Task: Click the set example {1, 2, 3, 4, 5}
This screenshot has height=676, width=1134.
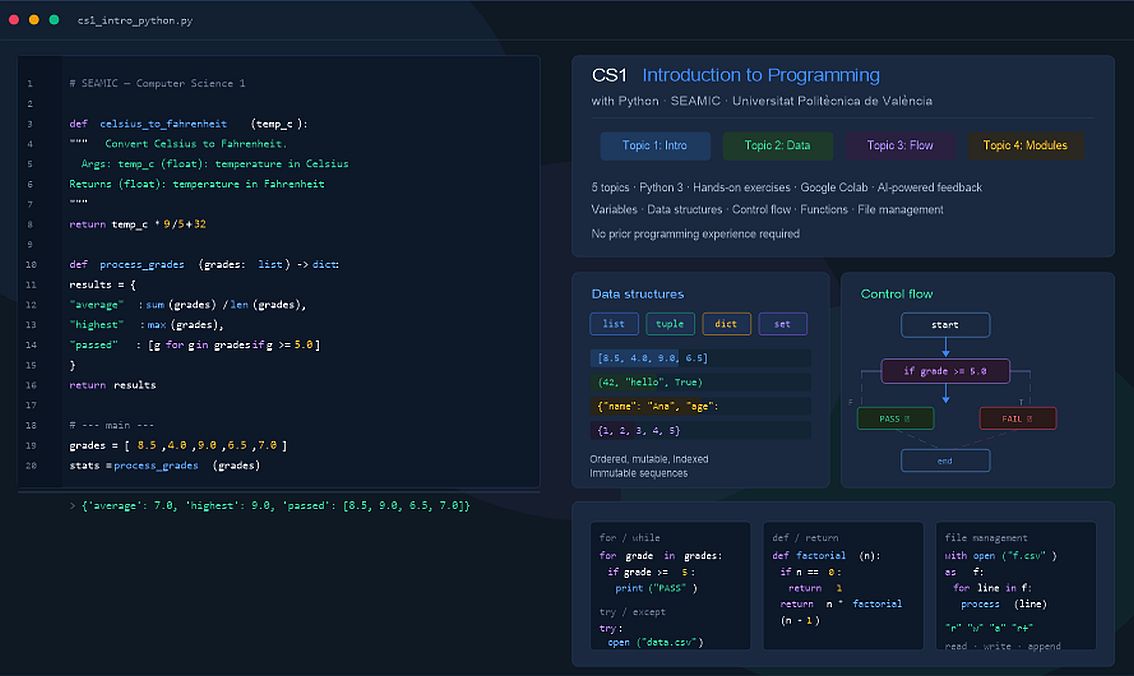Action: [x=700, y=430]
